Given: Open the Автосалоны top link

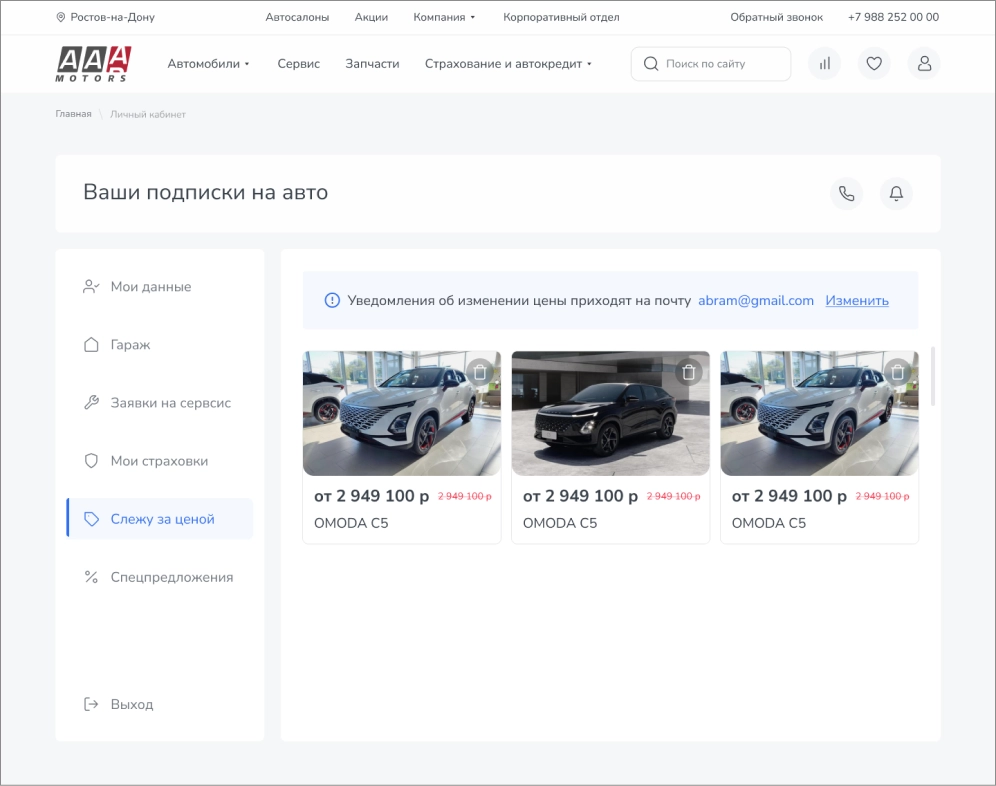Looking at the screenshot, I should click(297, 17).
